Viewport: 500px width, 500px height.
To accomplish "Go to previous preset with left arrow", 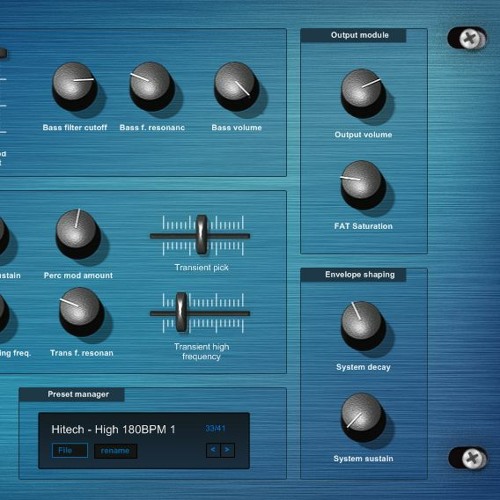I will 213,450.
